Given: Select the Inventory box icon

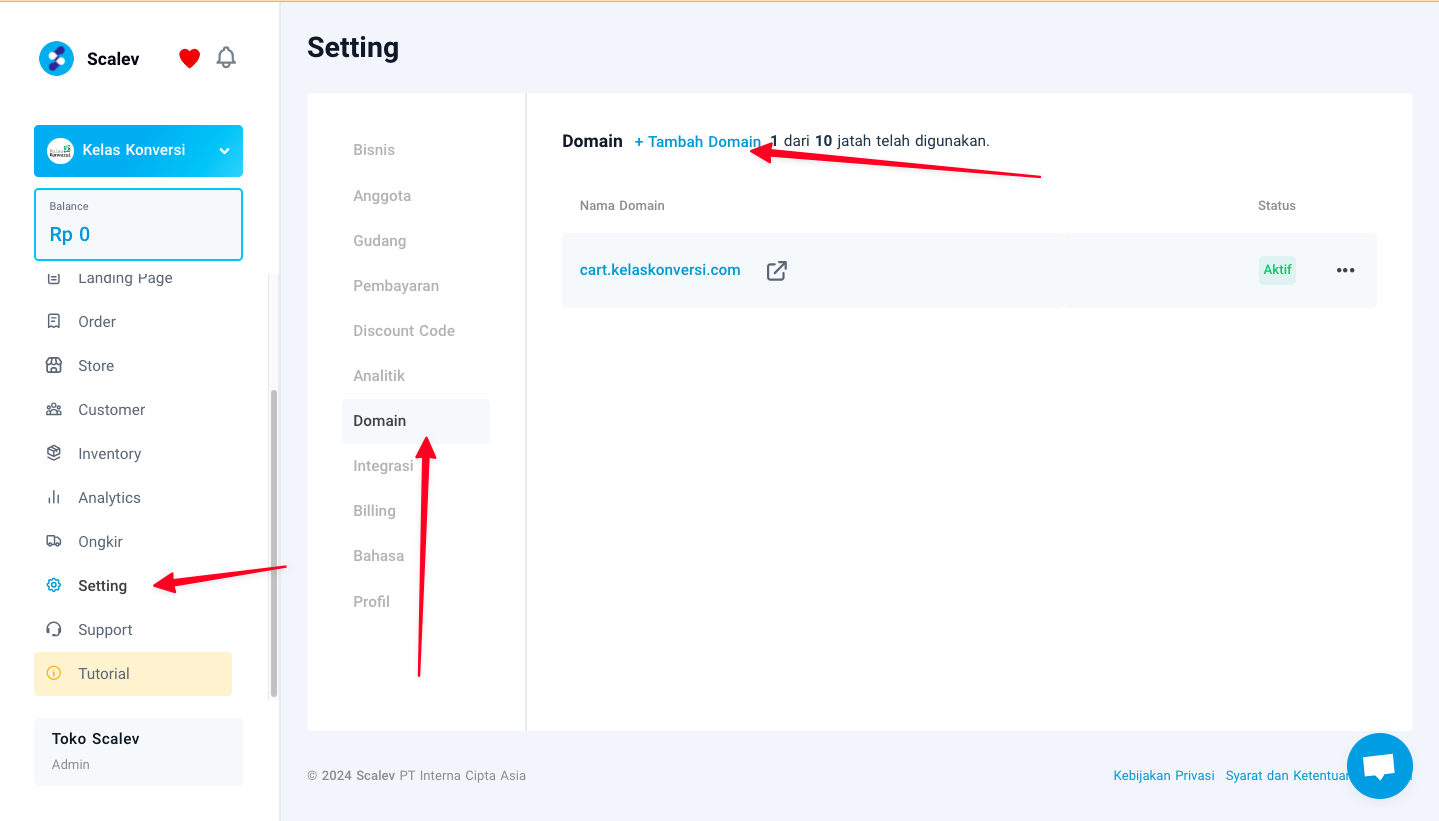Looking at the screenshot, I should [x=54, y=453].
